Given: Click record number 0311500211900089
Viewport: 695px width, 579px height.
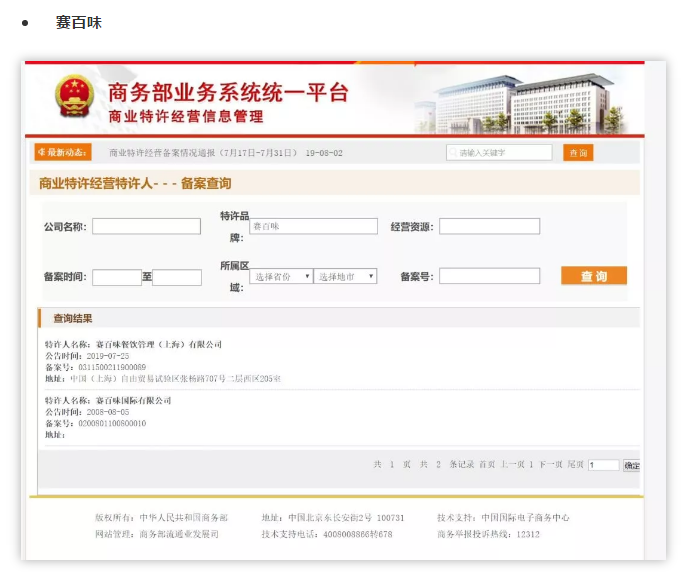Looking at the screenshot, I should 112,367.
